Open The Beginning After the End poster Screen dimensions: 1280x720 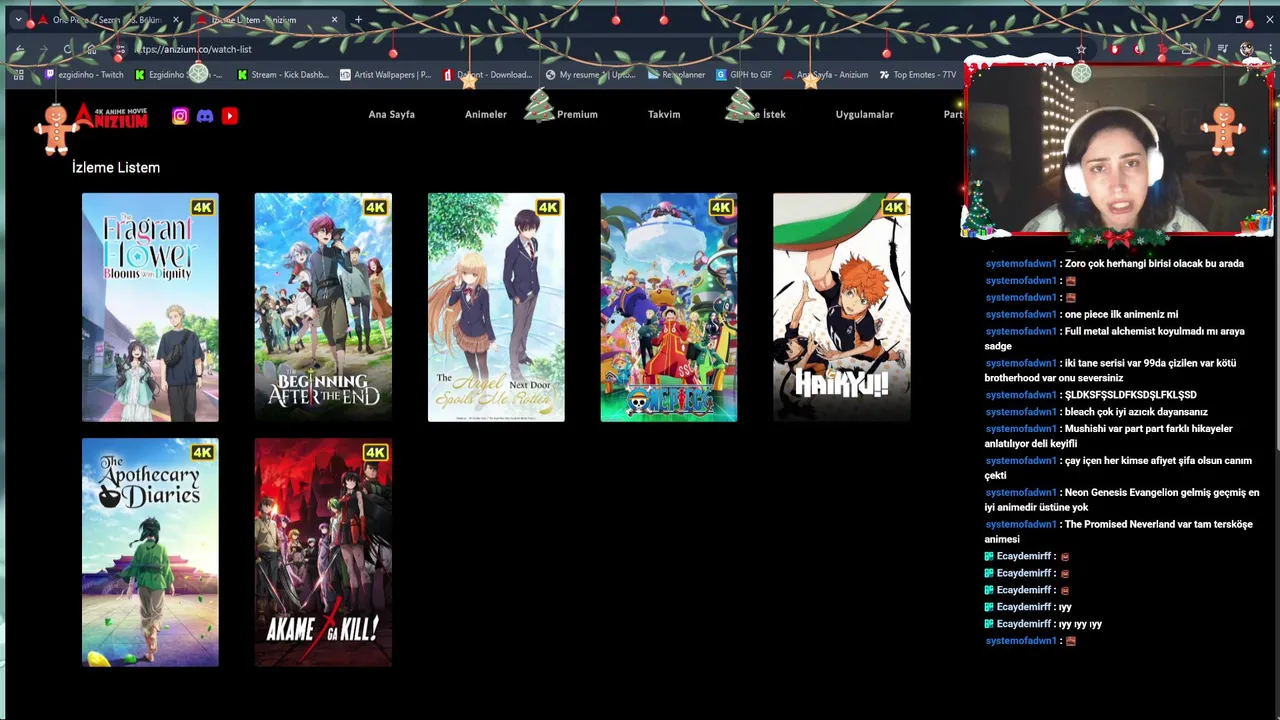[323, 307]
